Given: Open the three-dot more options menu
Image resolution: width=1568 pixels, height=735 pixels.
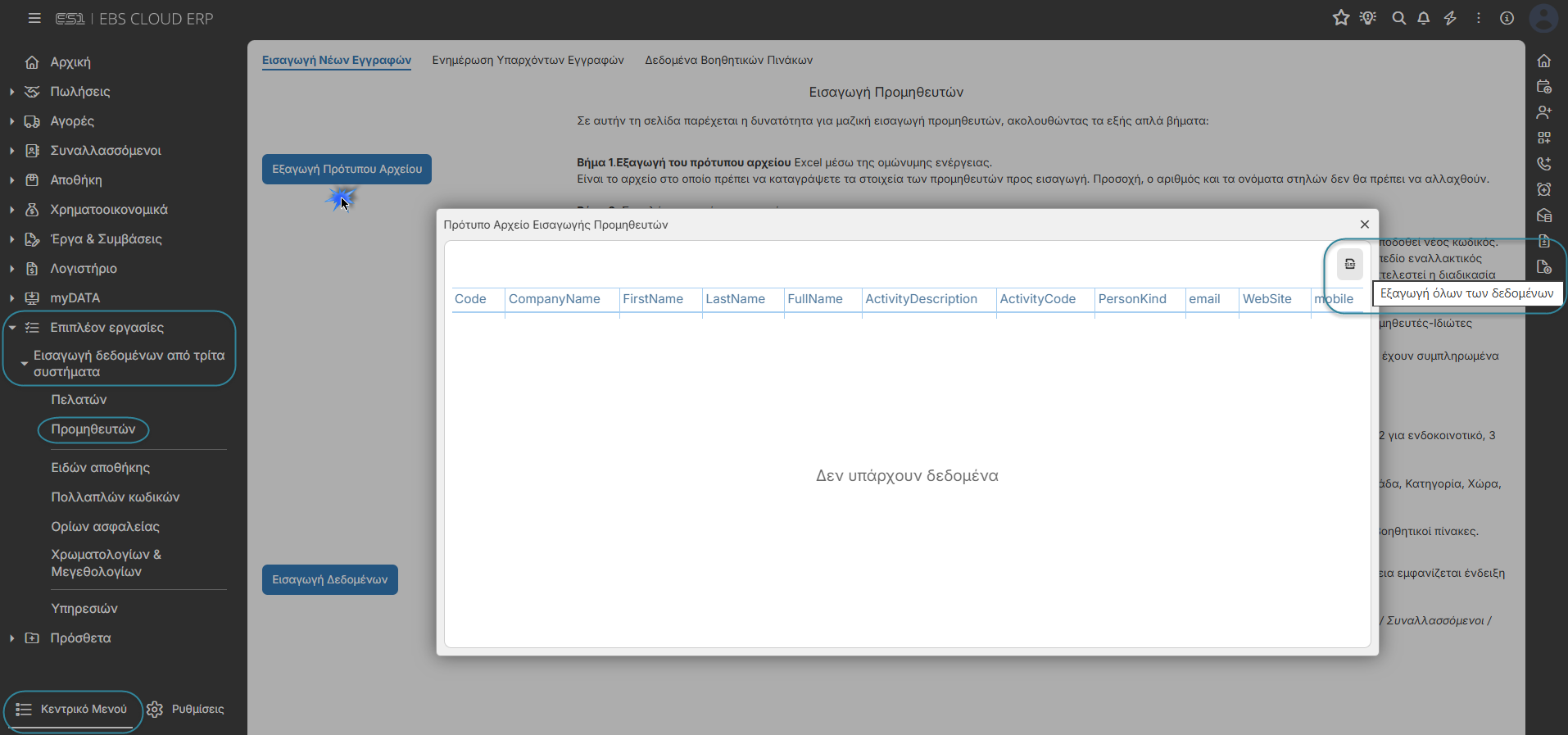Looking at the screenshot, I should (1479, 18).
